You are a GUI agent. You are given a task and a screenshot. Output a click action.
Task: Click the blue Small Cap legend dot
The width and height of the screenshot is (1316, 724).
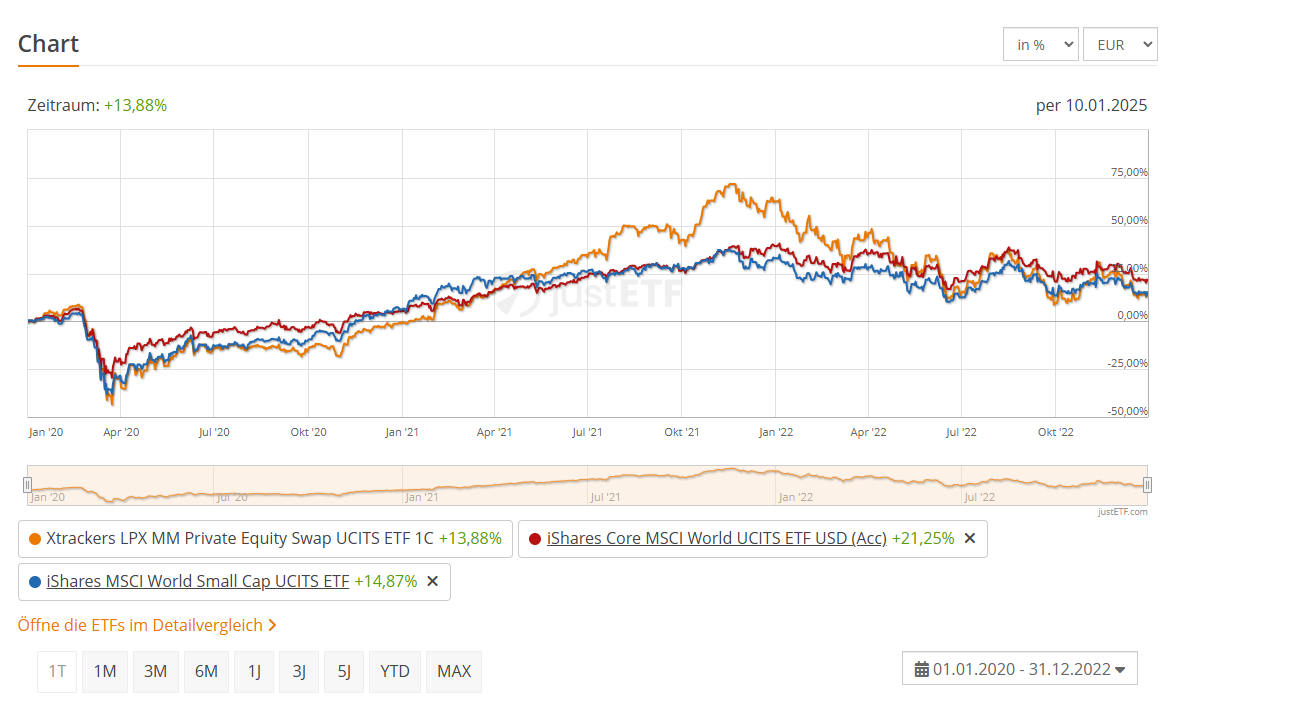click(x=35, y=581)
